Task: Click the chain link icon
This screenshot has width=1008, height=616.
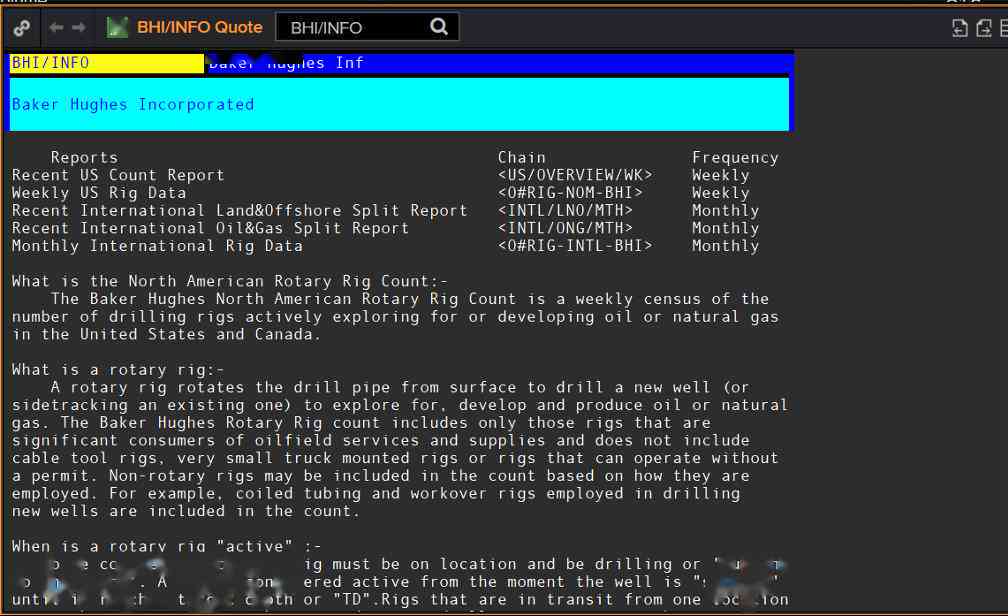Action: click(22, 28)
